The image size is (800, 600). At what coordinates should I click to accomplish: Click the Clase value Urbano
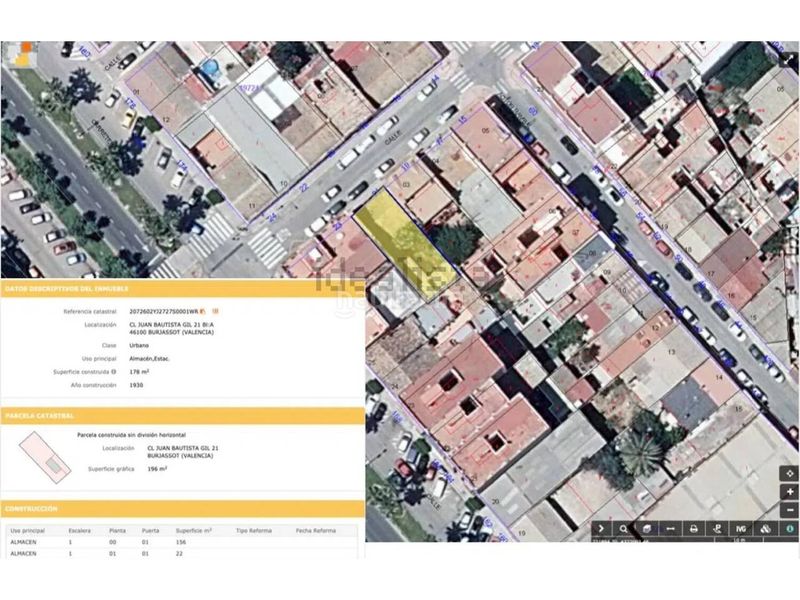139,345
